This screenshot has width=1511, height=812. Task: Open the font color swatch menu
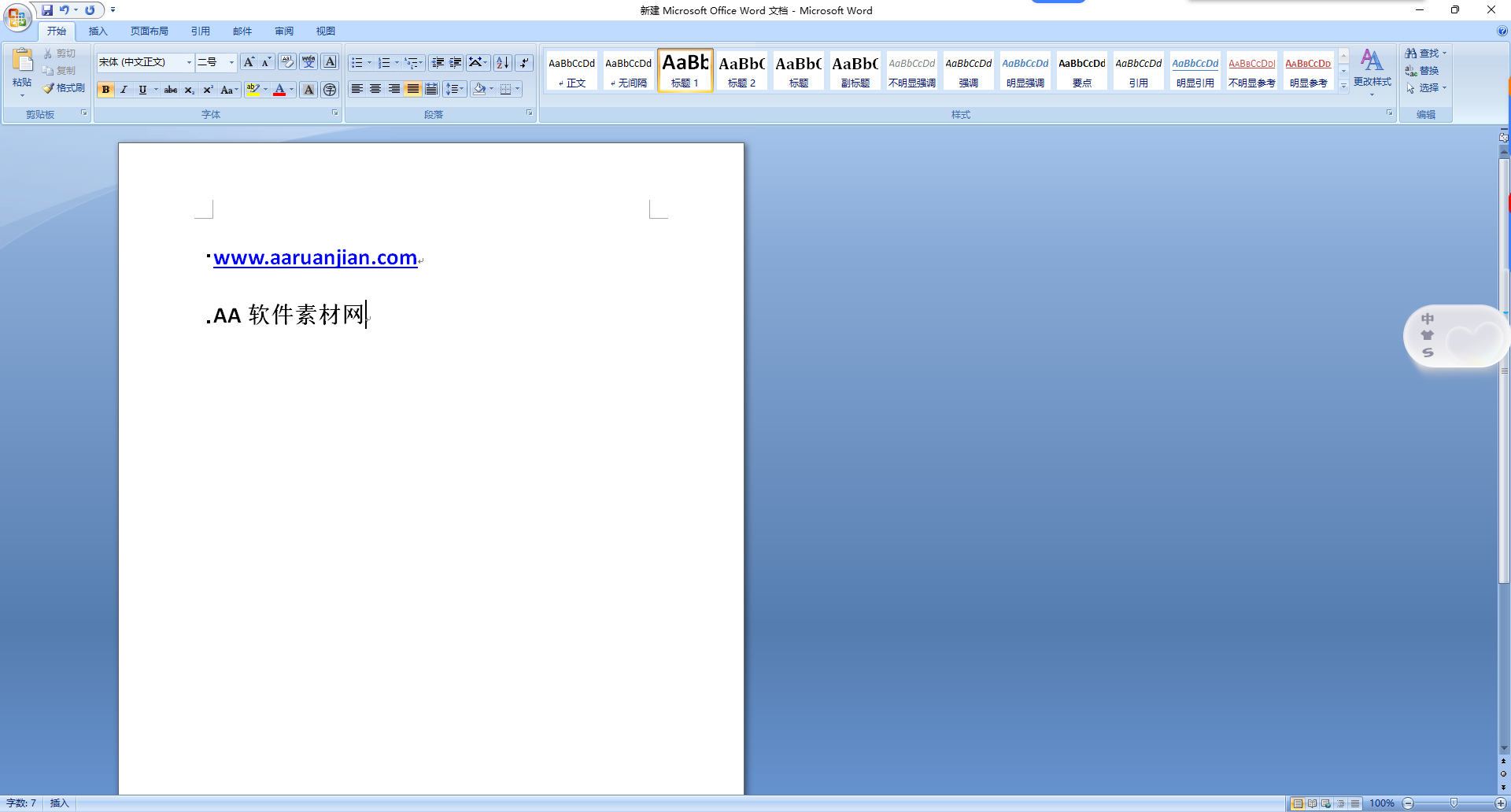click(x=291, y=89)
